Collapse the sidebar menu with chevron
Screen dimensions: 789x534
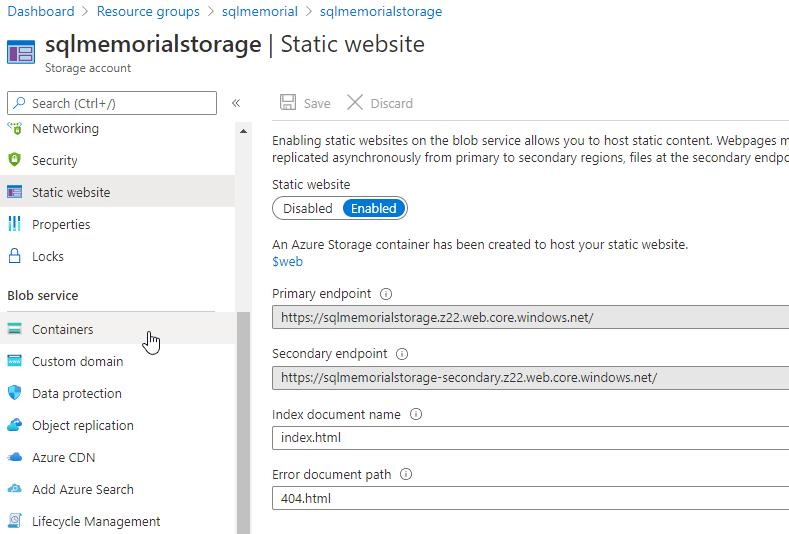pyautogui.click(x=236, y=103)
